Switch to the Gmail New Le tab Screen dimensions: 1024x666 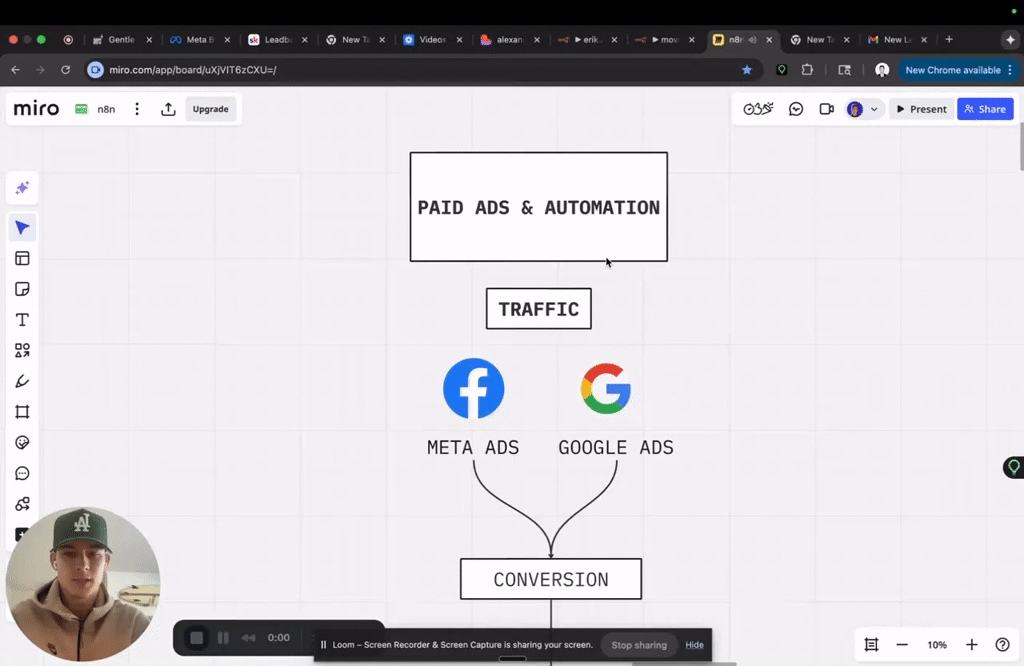pos(897,40)
